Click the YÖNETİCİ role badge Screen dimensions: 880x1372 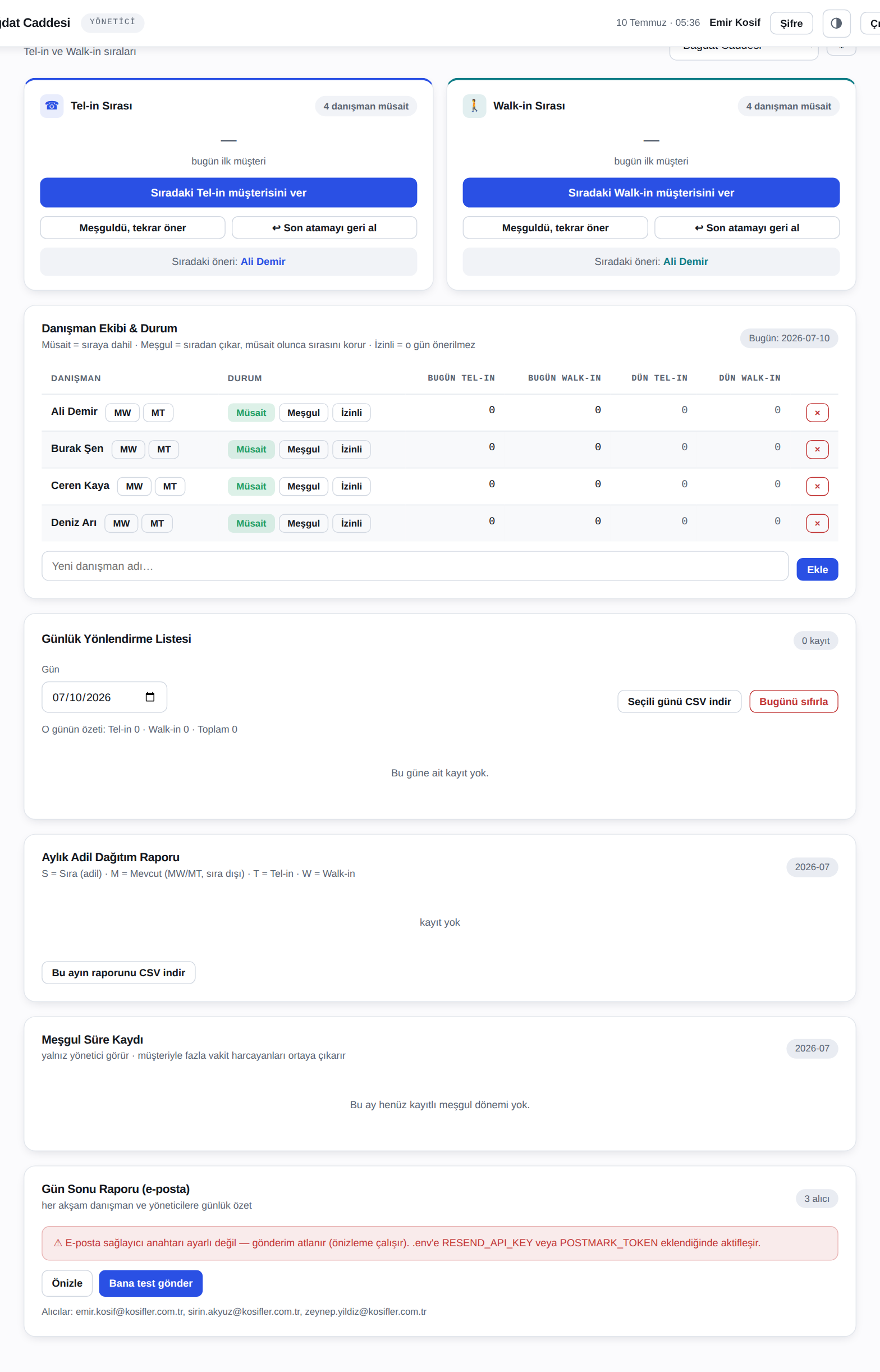(113, 22)
